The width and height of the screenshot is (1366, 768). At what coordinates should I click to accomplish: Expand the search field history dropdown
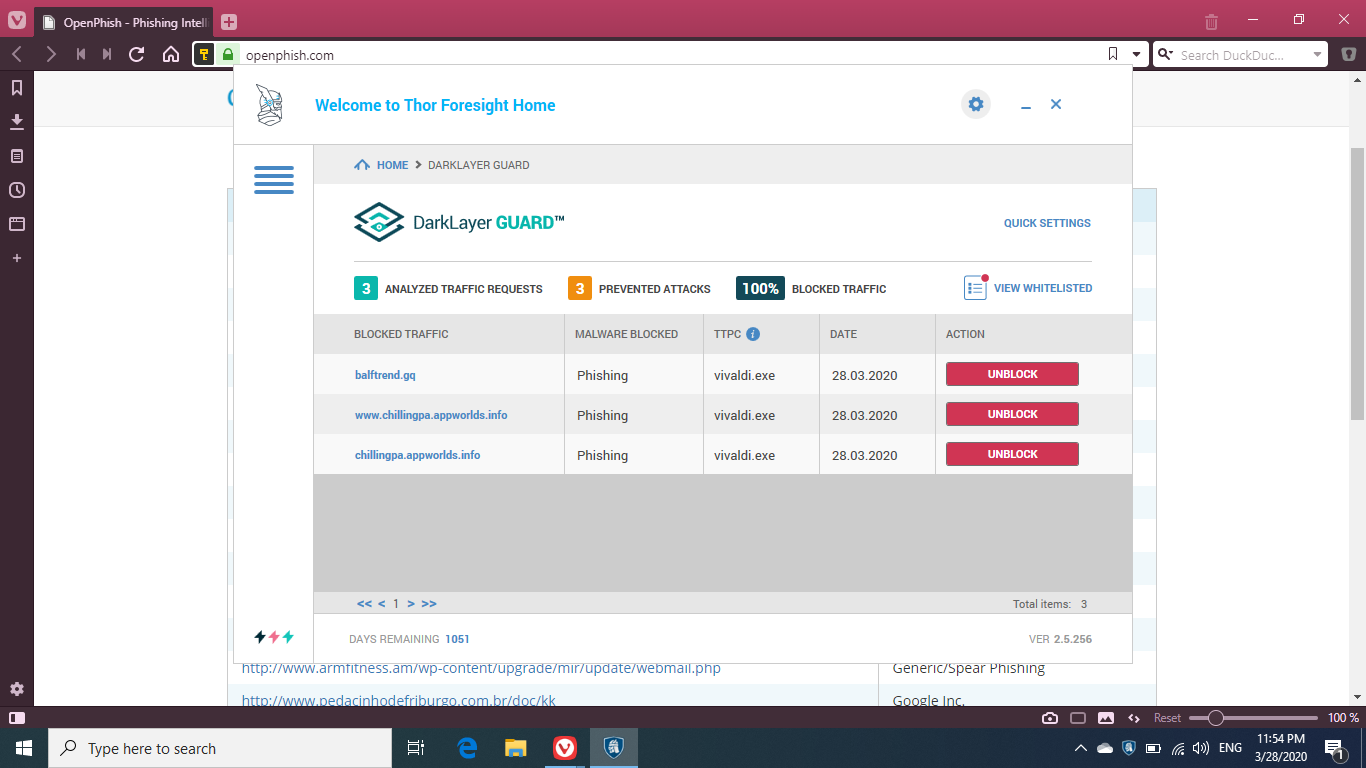pyautogui.click(x=1318, y=55)
